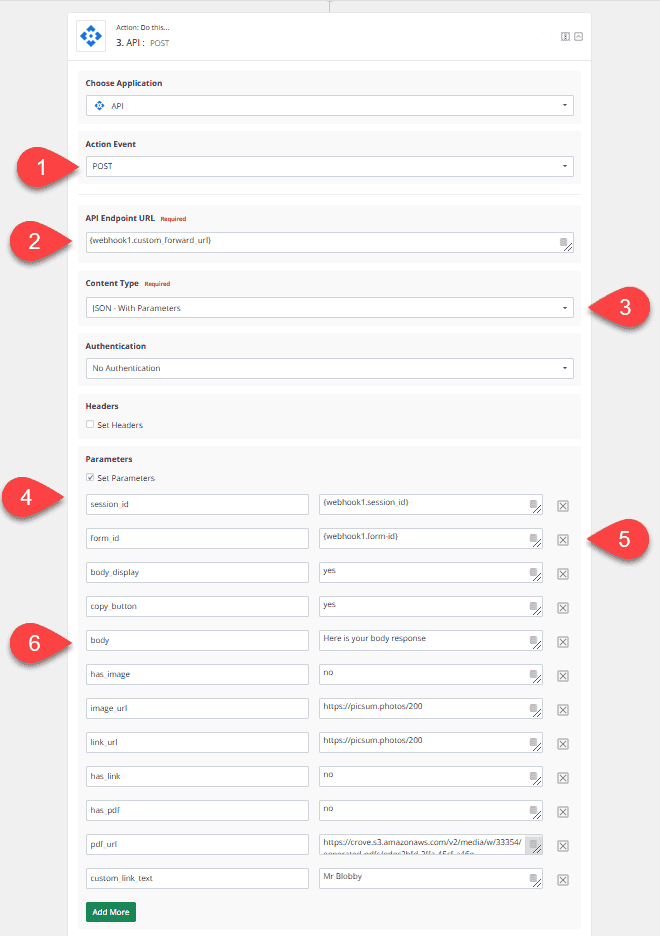The height and width of the screenshot is (936, 660).
Task: Remove the custom_link_text parameter row
Action: pyautogui.click(x=563, y=880)
